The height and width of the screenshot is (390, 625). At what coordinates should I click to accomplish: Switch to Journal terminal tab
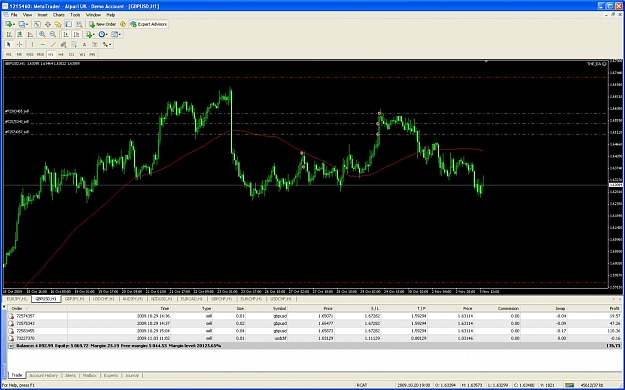click(x=132, y=375)
